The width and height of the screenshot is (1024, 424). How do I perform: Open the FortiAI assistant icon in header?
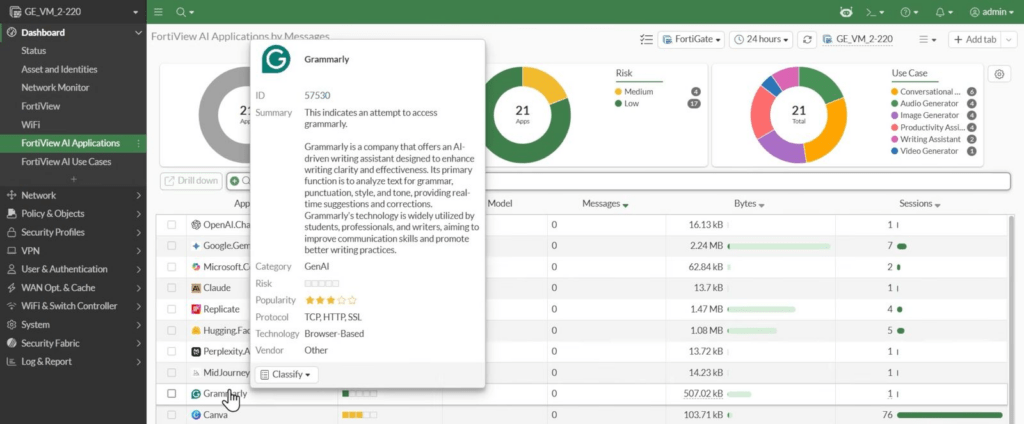pos(846,12)
